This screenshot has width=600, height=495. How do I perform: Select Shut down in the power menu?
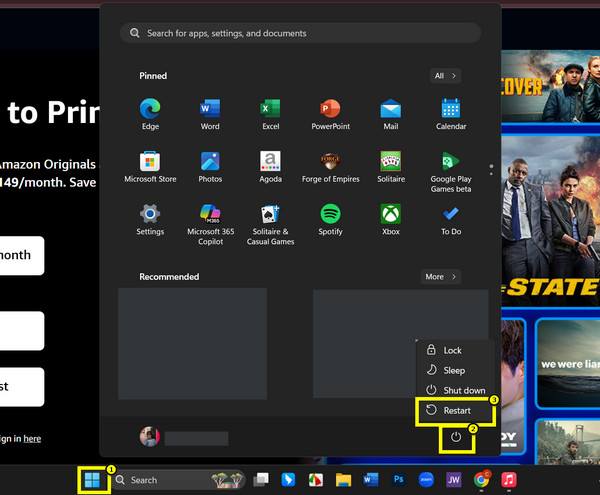(454, 390)
